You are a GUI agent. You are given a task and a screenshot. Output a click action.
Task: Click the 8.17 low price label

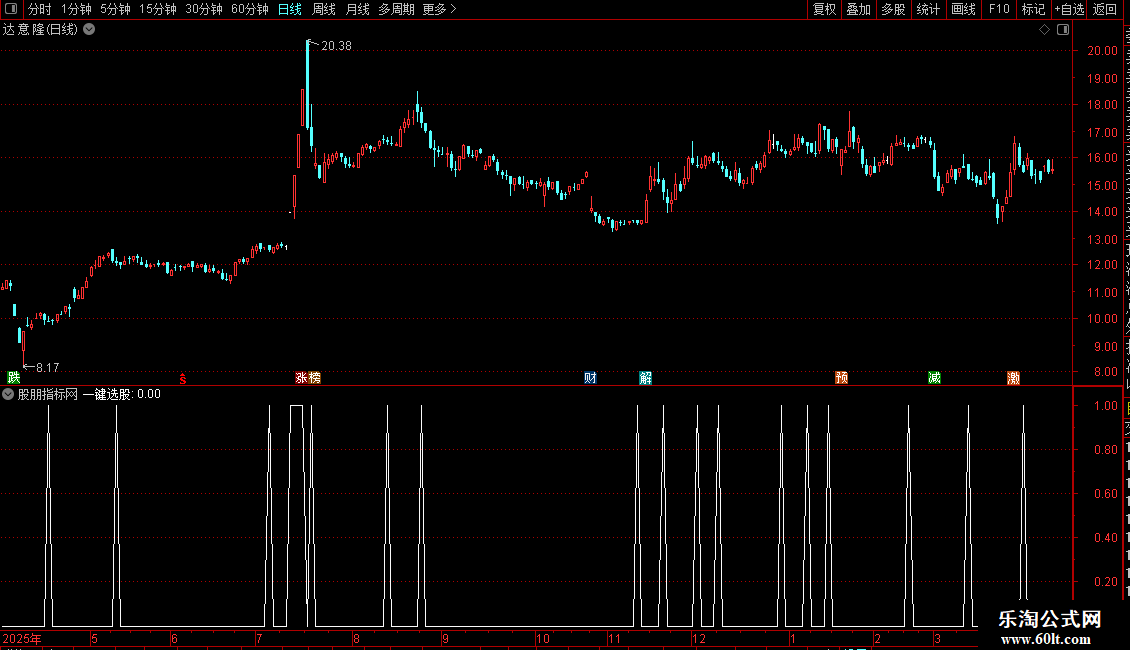[x=48, y=368]
